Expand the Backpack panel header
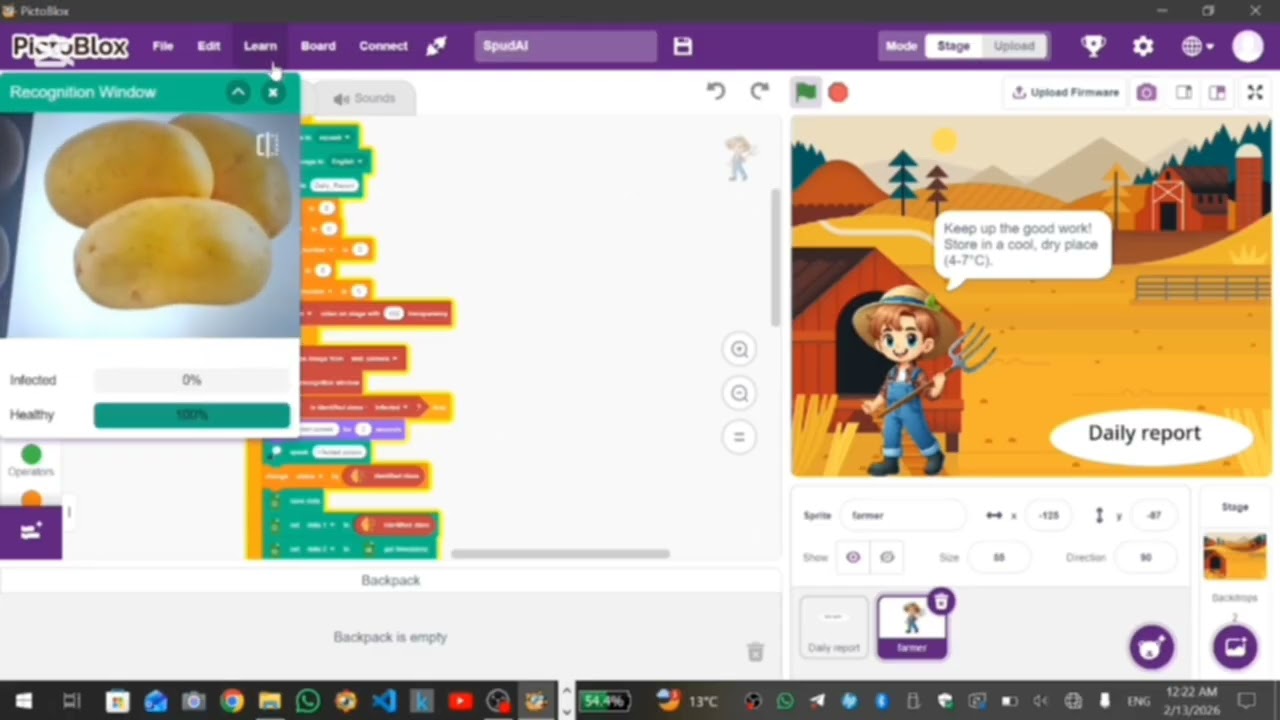 pos(390,580)
